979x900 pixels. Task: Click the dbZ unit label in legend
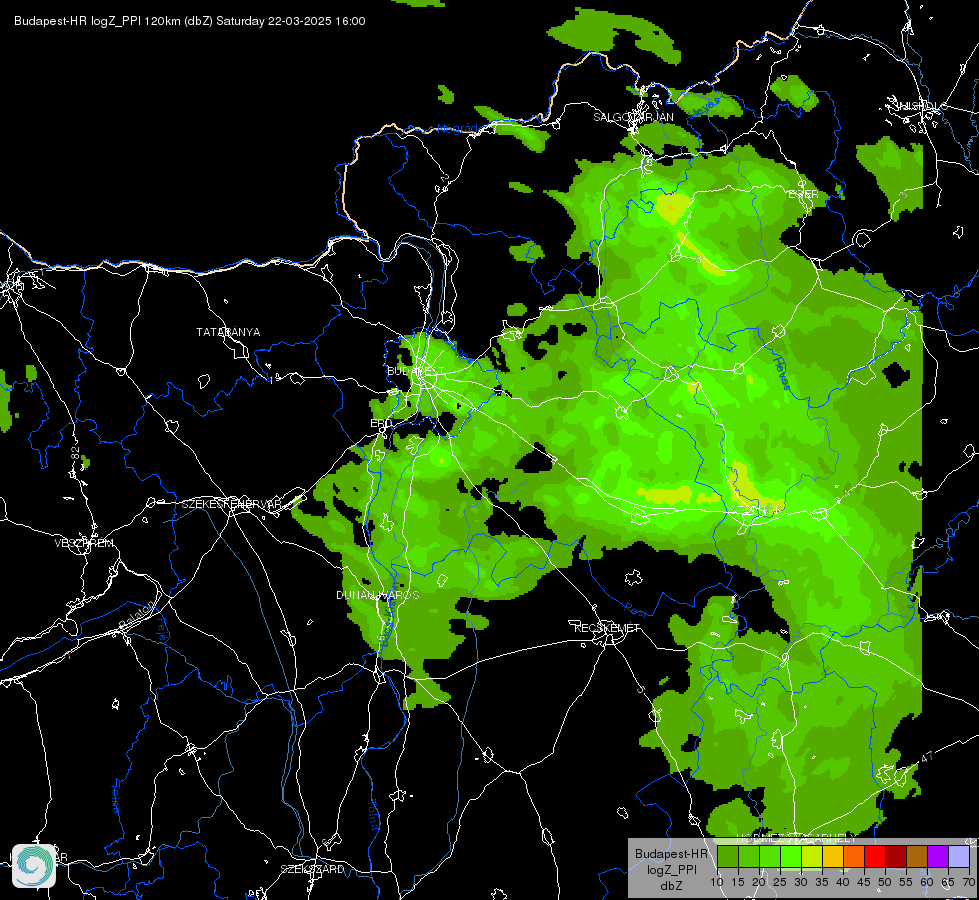671,886
